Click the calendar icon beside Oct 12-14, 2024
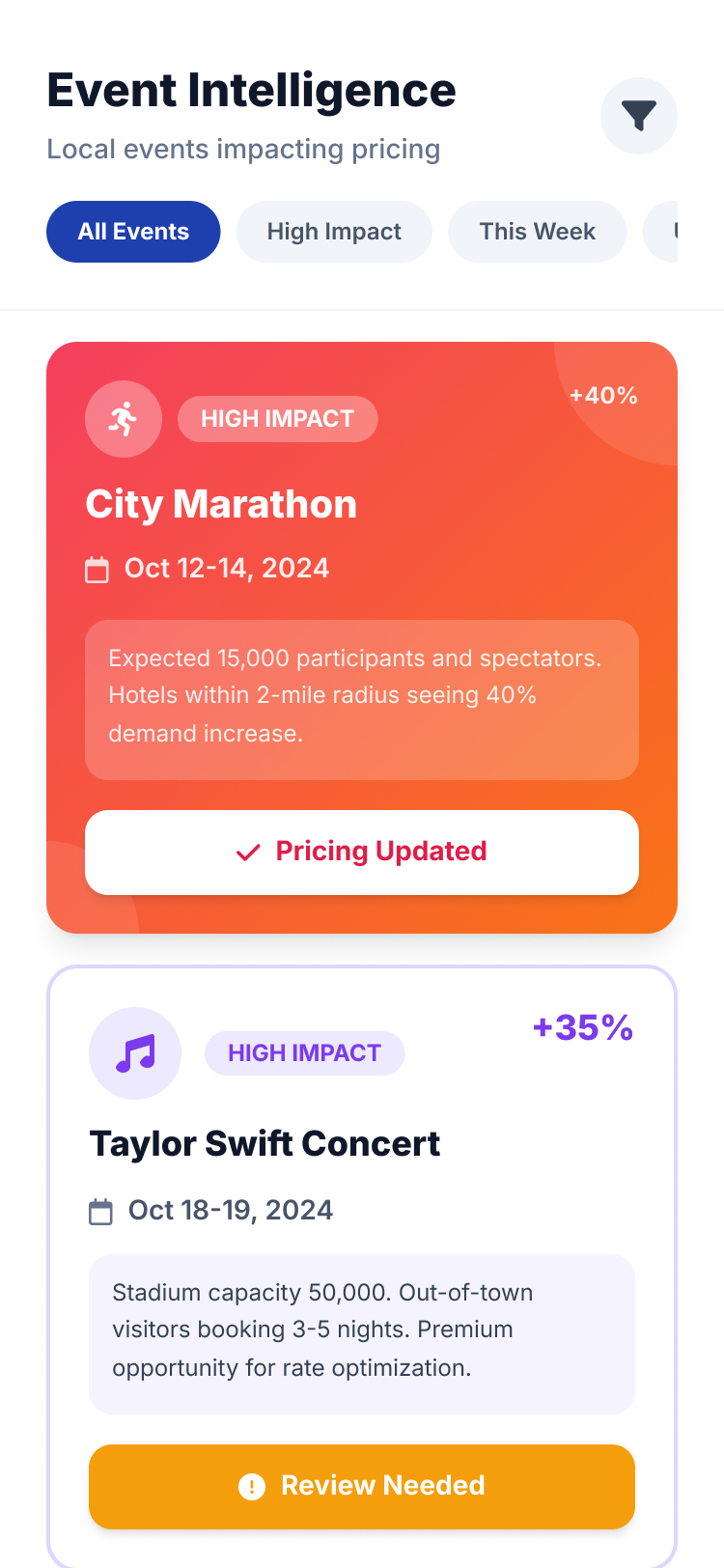Image resolution: width=724 pixels, height=1568 pixels. 97,570
